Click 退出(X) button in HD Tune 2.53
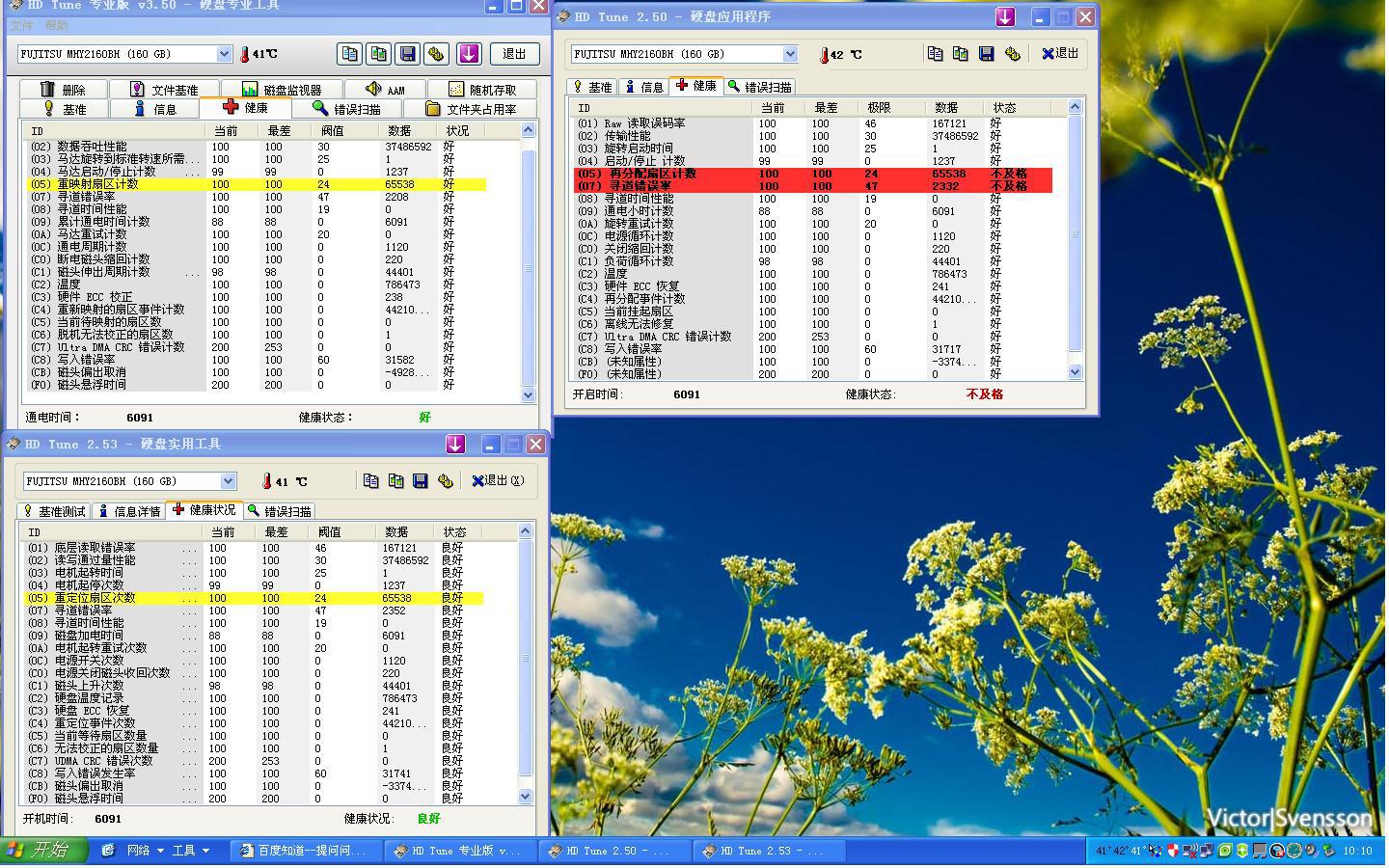Viewport: 1389px width, 868px height. pos(498,480)
